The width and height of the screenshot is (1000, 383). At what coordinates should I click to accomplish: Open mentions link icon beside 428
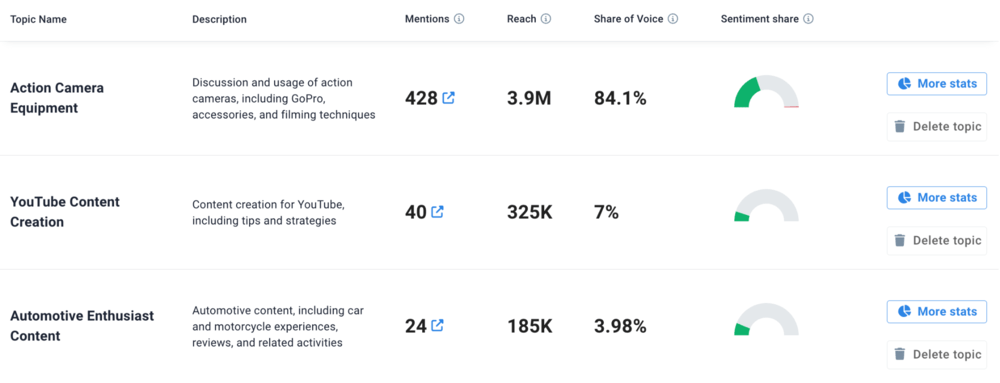click(x=448, y=98)
